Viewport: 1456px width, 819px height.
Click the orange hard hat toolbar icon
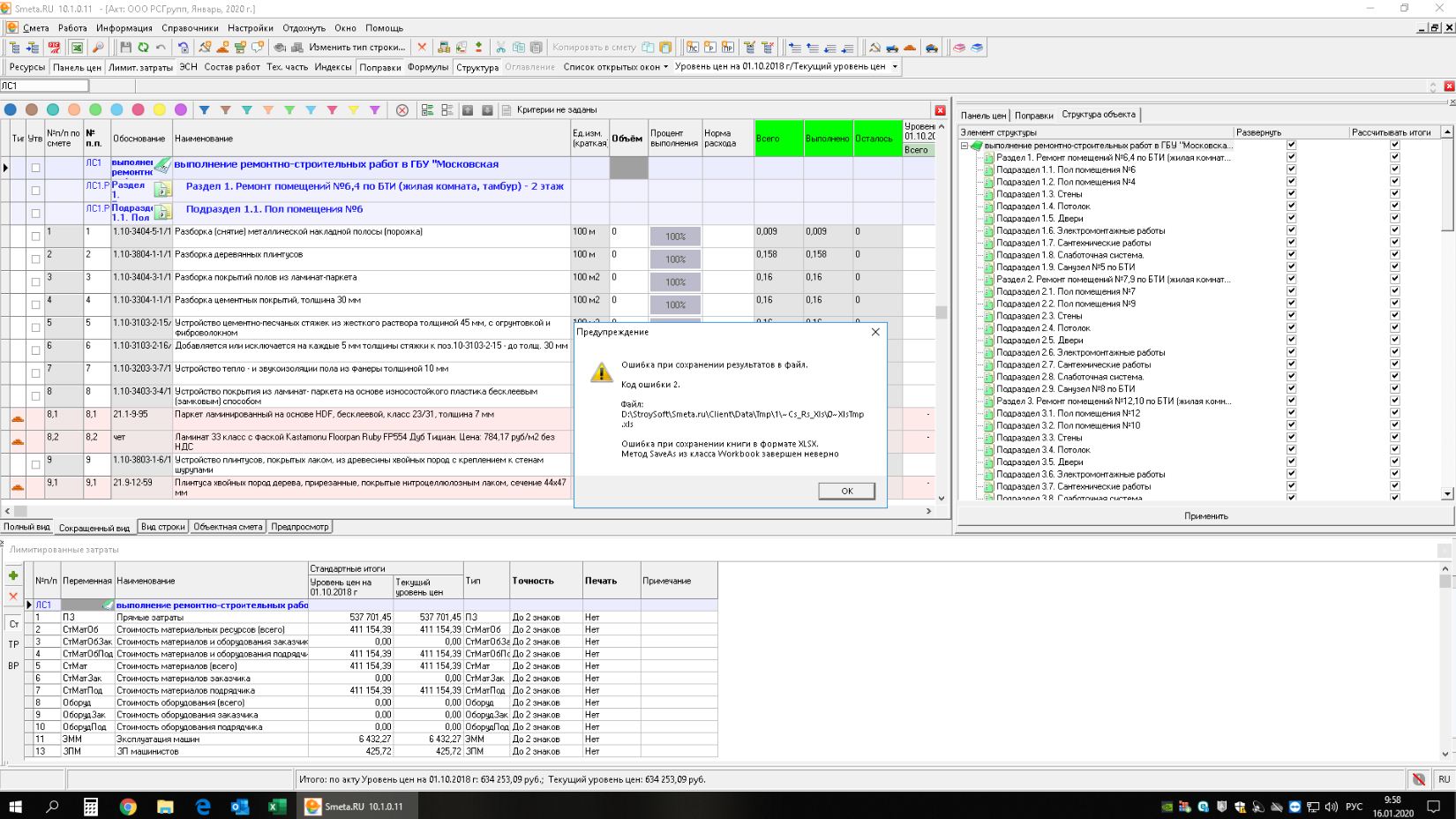[910, 47]
